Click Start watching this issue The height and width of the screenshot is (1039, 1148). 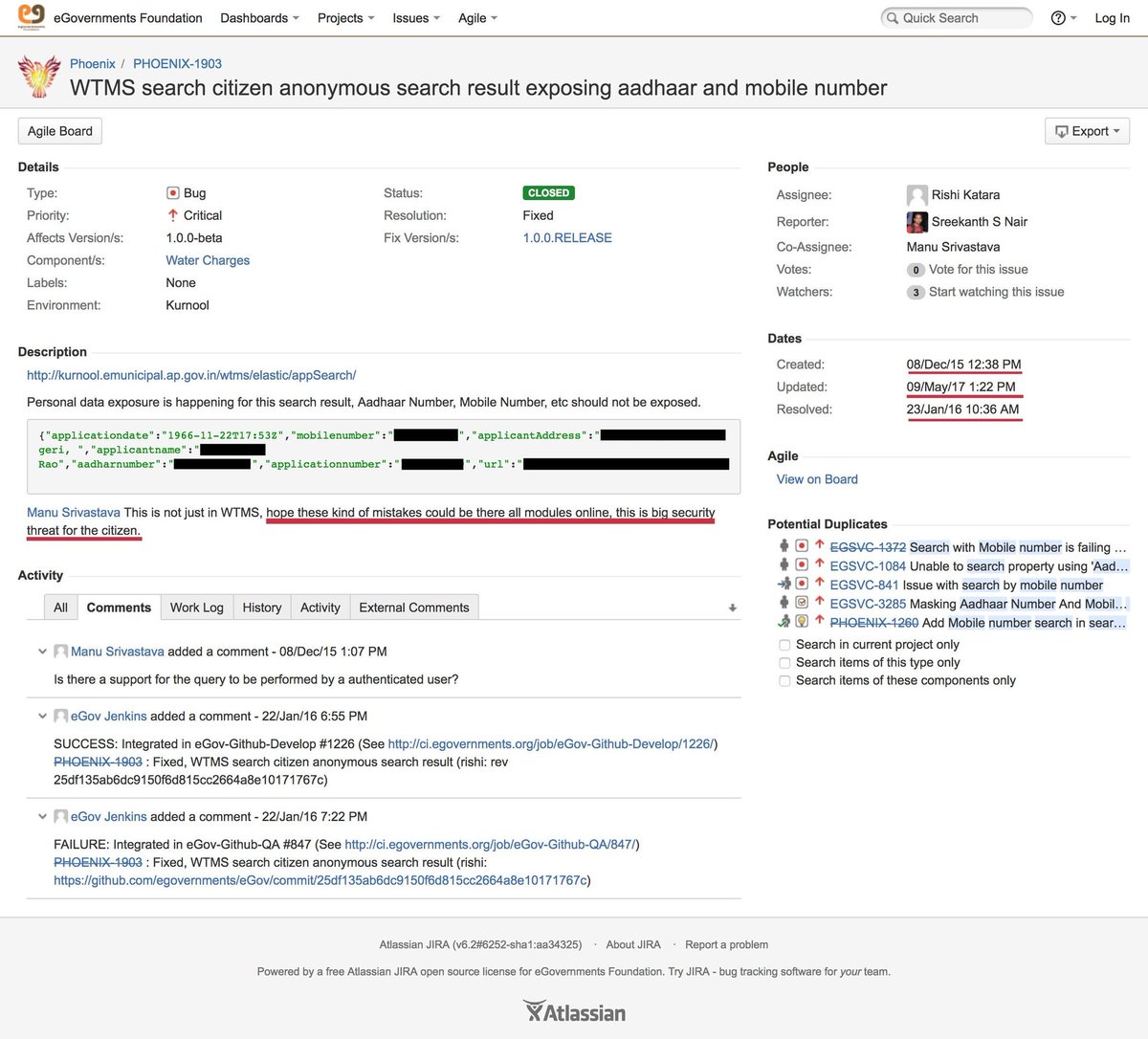996,293
